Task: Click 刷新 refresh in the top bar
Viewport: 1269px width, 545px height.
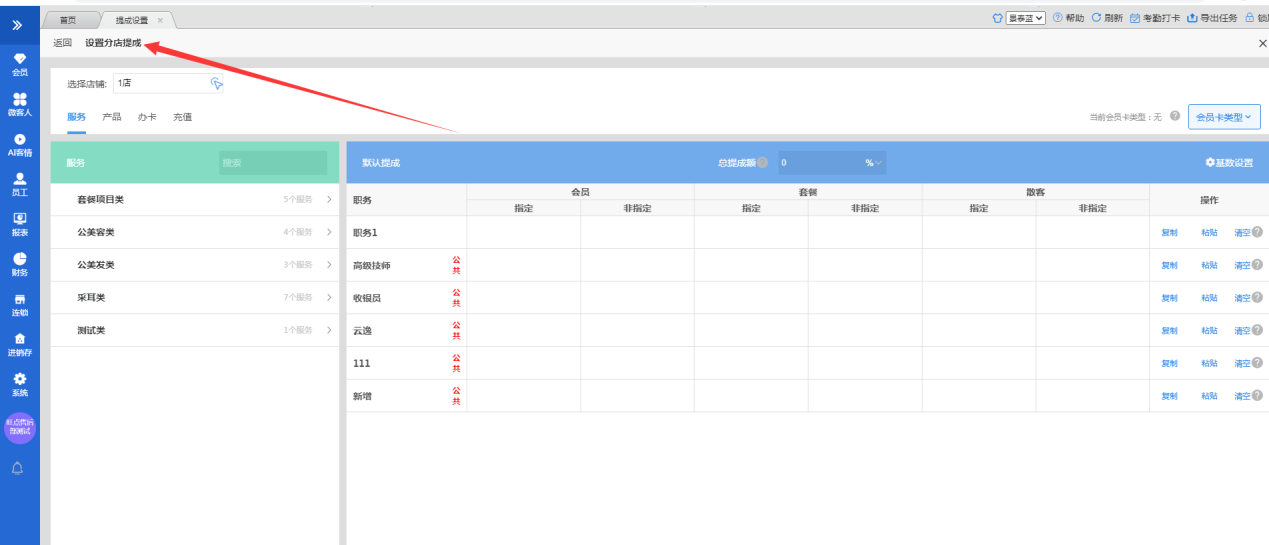Action: pos(1107,18)
